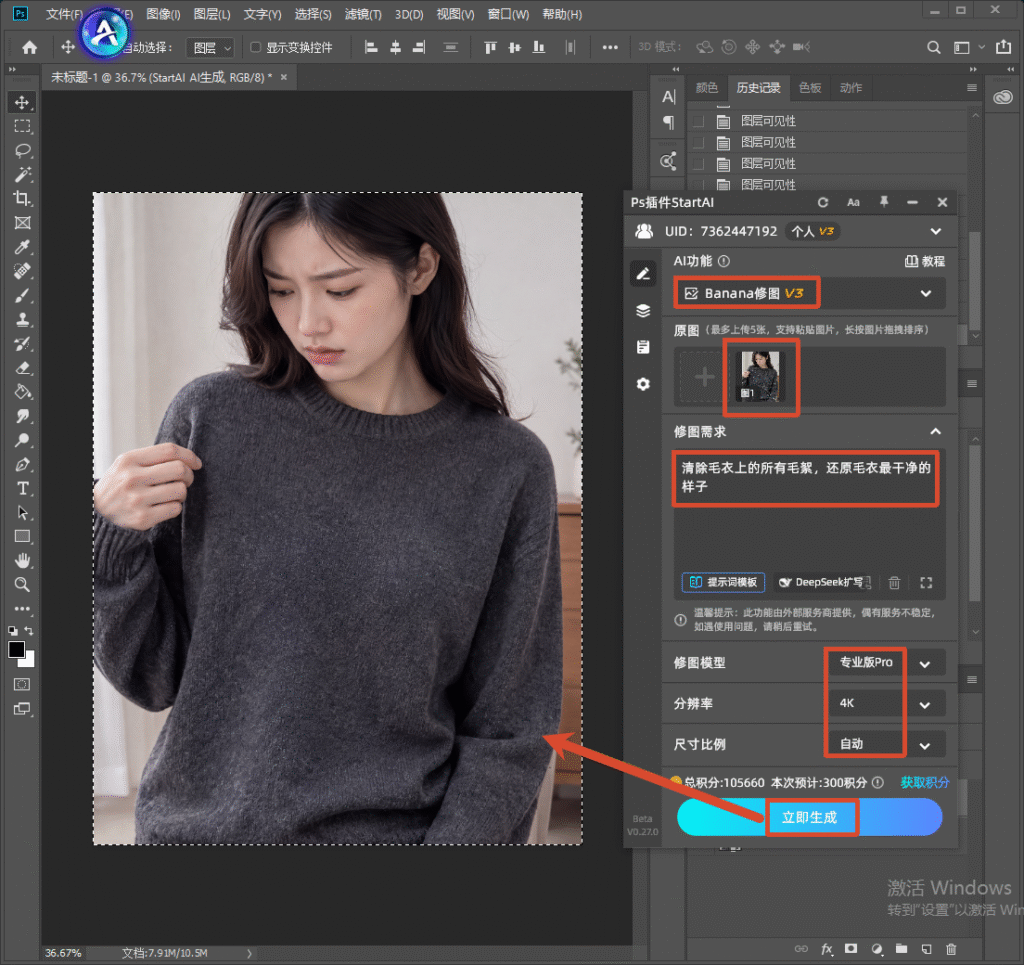Screen dimensions: 1024x965
Task: Select the Eyedropper tool
Action: 22,247
